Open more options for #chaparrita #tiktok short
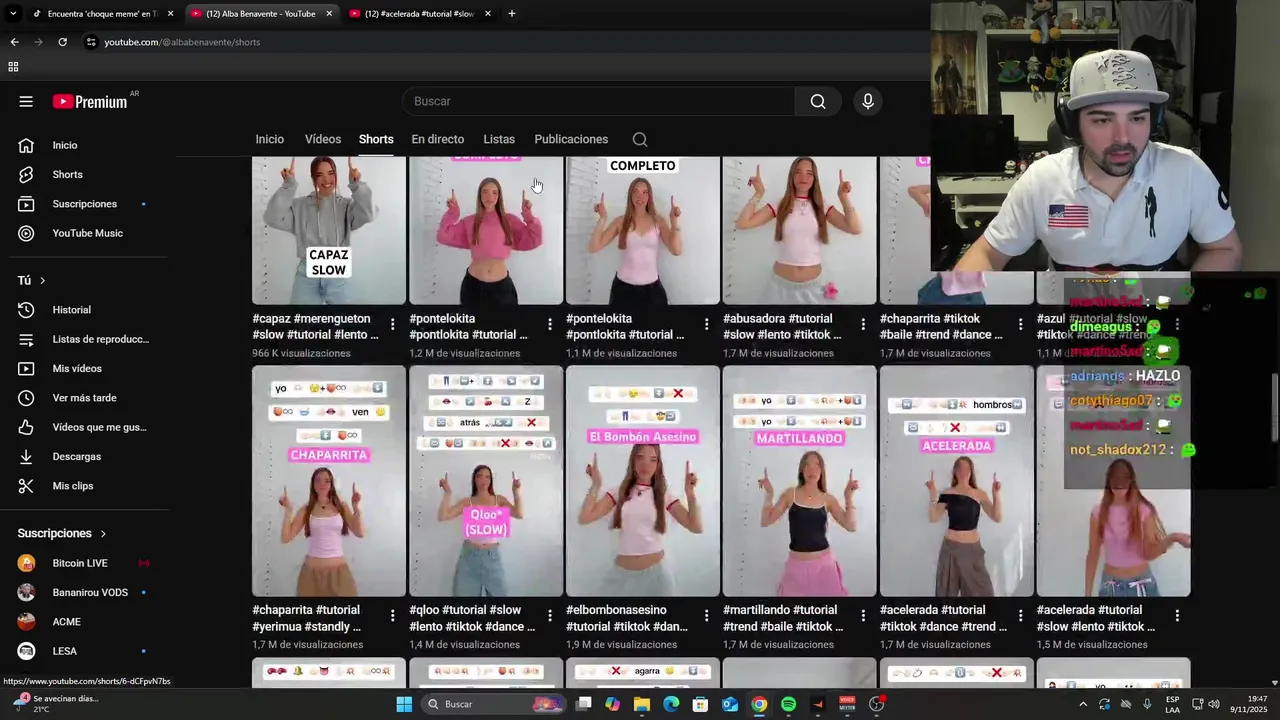The height and width of the screenshot is (720, 1280). pos(1020,324)
